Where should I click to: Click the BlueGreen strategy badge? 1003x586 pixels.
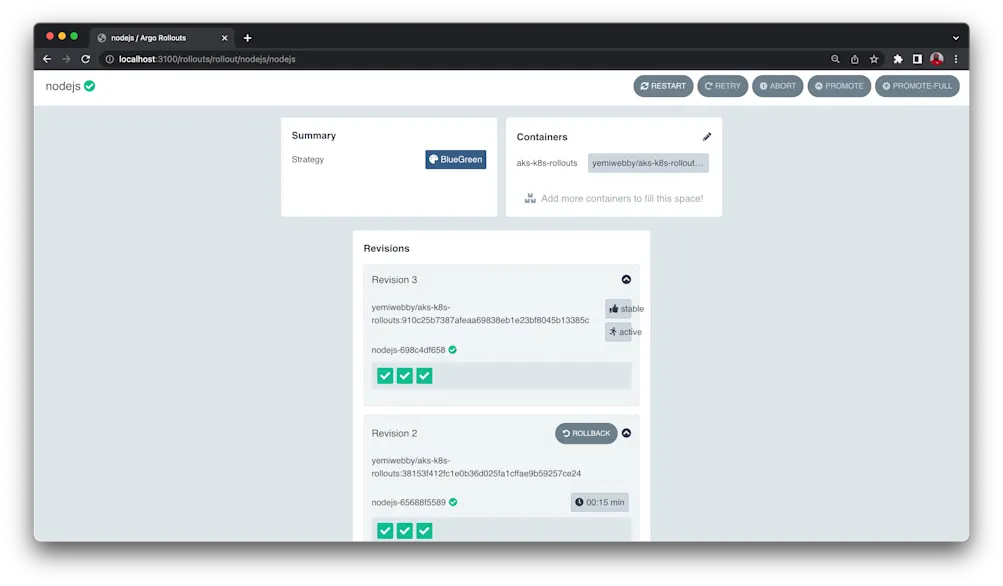[x=455, y=159]
